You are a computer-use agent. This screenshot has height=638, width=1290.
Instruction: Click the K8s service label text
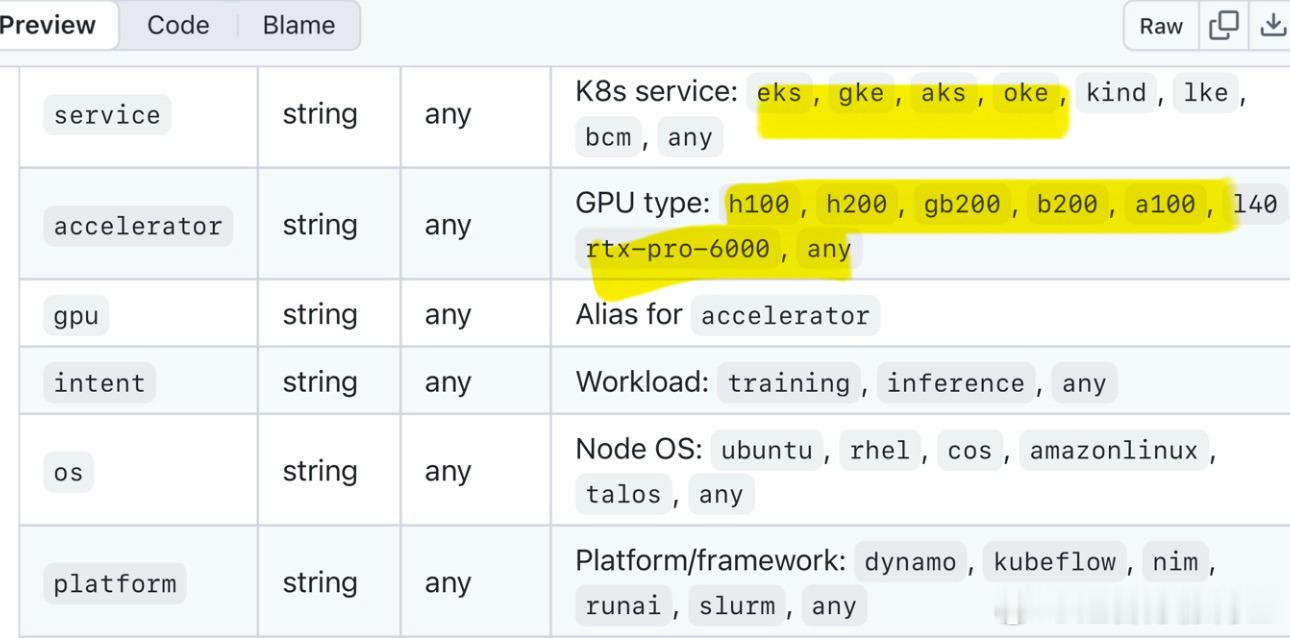coord(656,92)
